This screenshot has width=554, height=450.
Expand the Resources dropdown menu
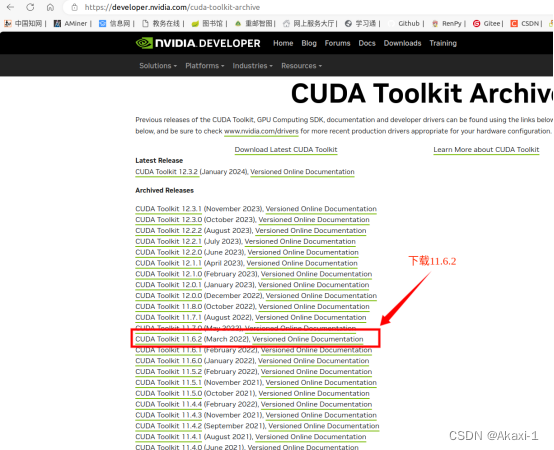[301, 66]
